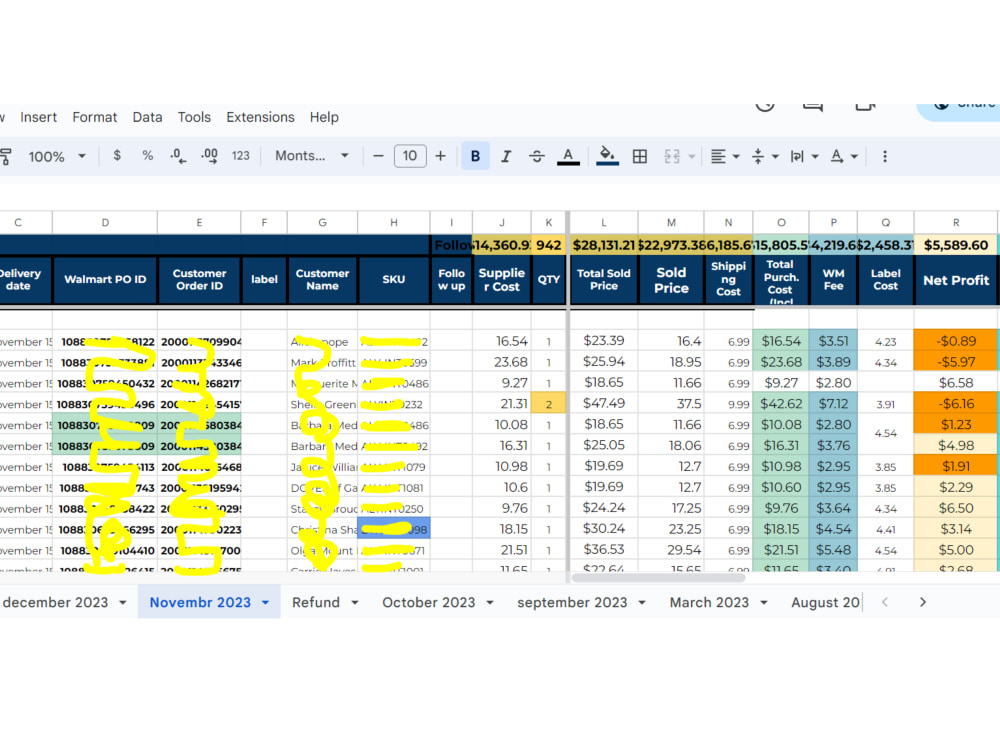Expand the merge cells dropdown arrow
1000x750 pixels.
(692, 157)
